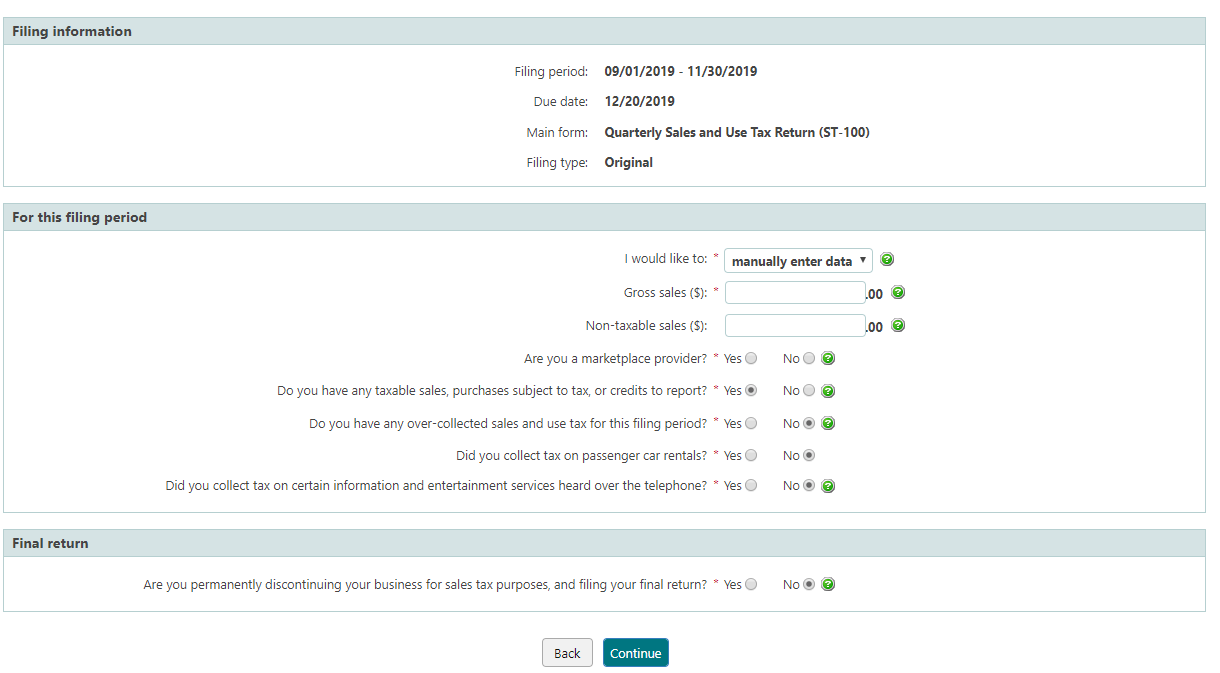Mark Yes for over-collected sales and use tax
Viewport: 1220px width, 673px height.
(x=751, y=423)
